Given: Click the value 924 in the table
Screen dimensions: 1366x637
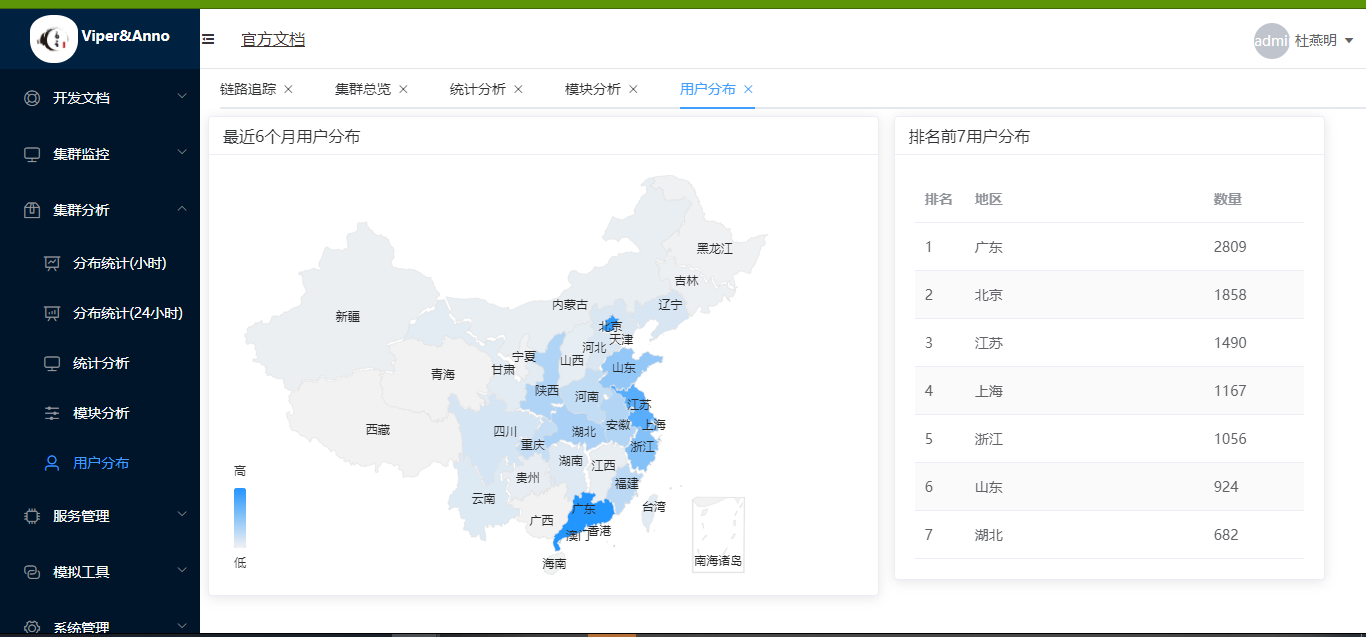Looking at the screenshot, I should point(1226,487).
